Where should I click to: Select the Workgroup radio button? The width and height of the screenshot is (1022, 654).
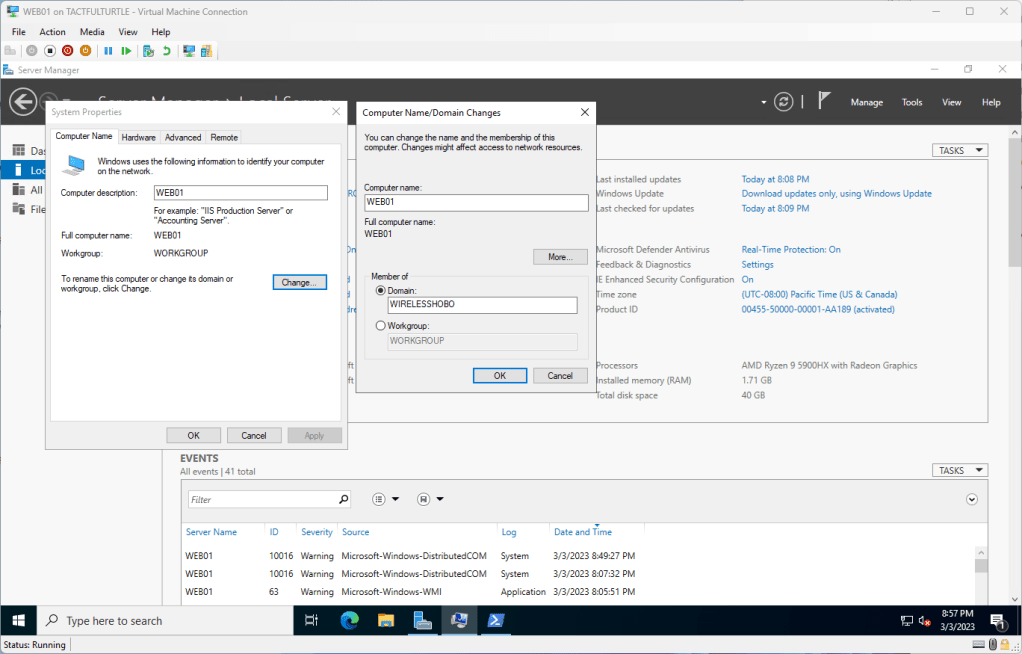pyautogui.click(x=380, y=326)
